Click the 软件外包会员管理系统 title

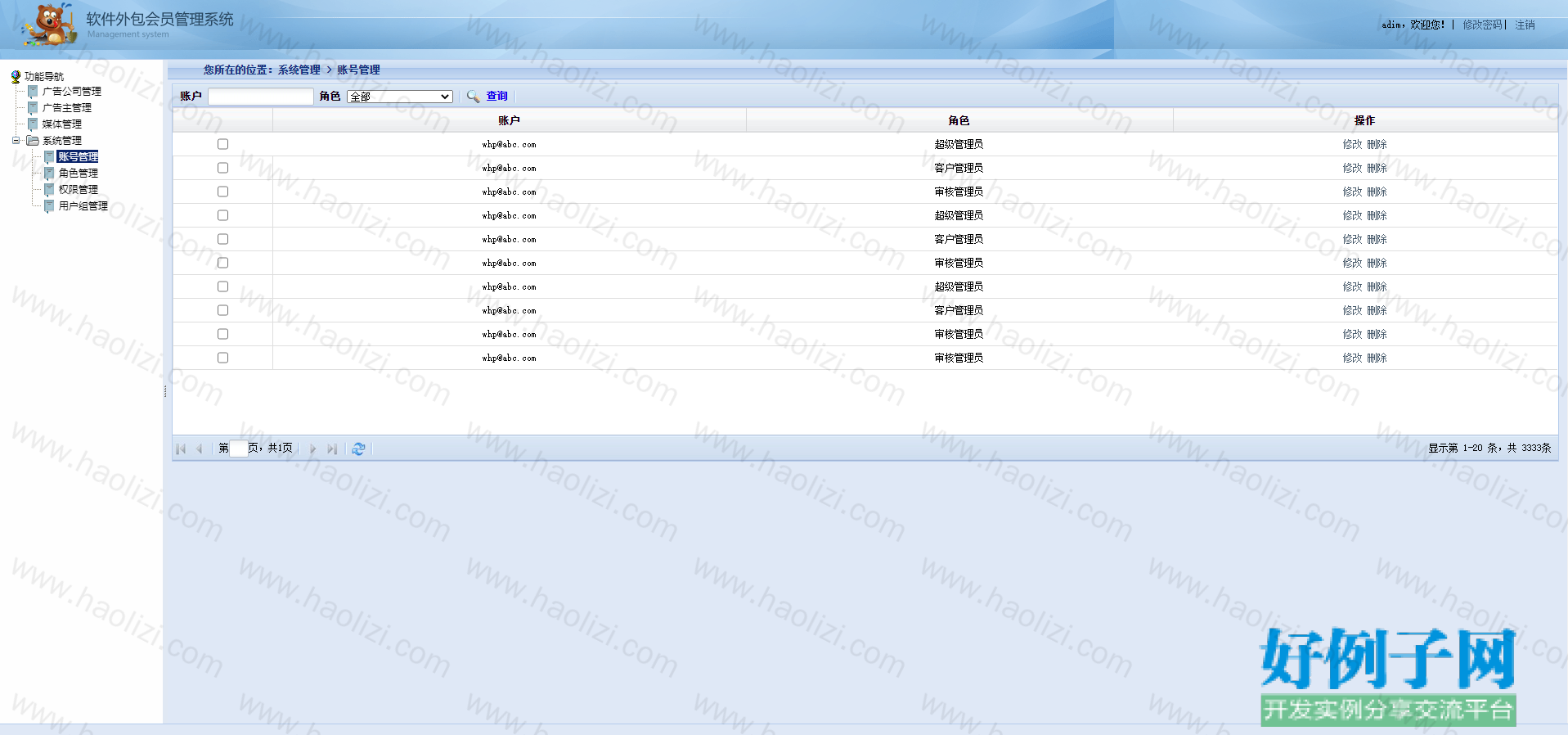pyautogui.click(x=160, y=19)
